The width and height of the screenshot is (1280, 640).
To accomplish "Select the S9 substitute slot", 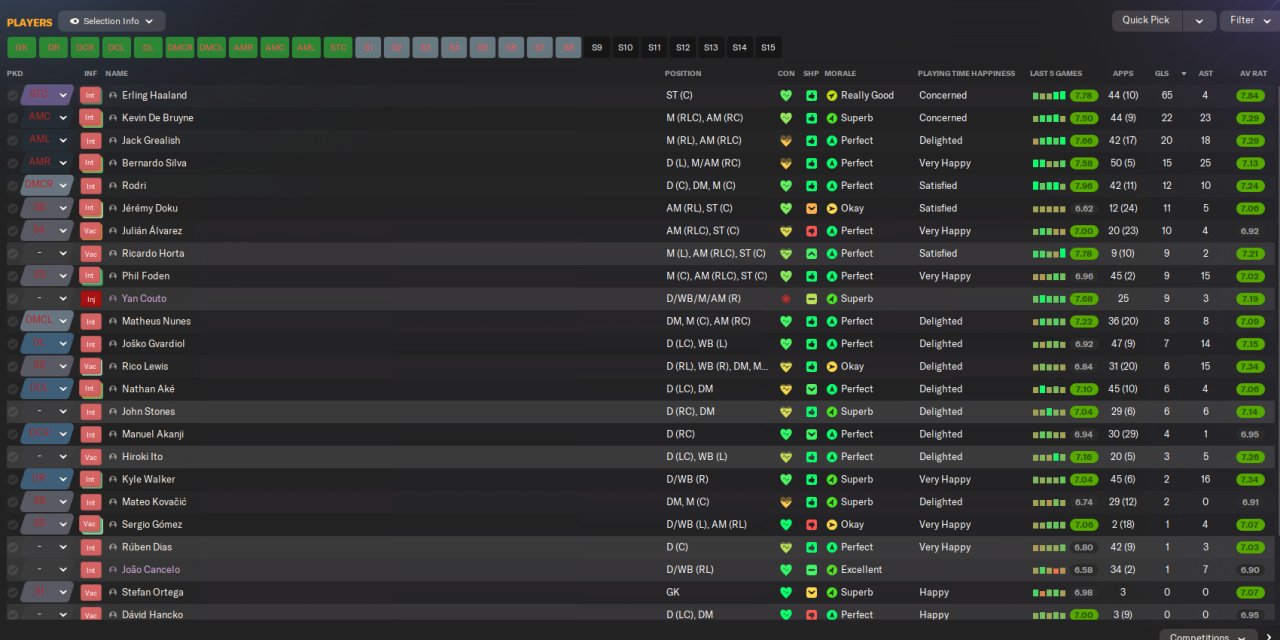I will click(x=597, y=47).
